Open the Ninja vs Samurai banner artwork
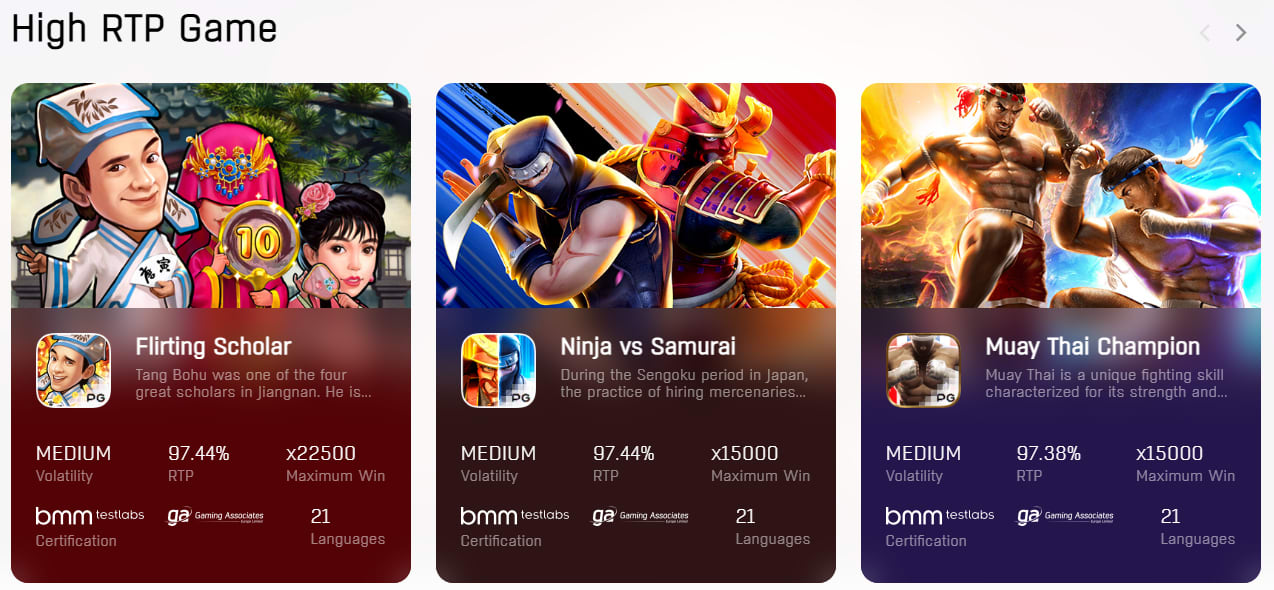Viewport: 1274px width, 590px height. click(636, 196)
